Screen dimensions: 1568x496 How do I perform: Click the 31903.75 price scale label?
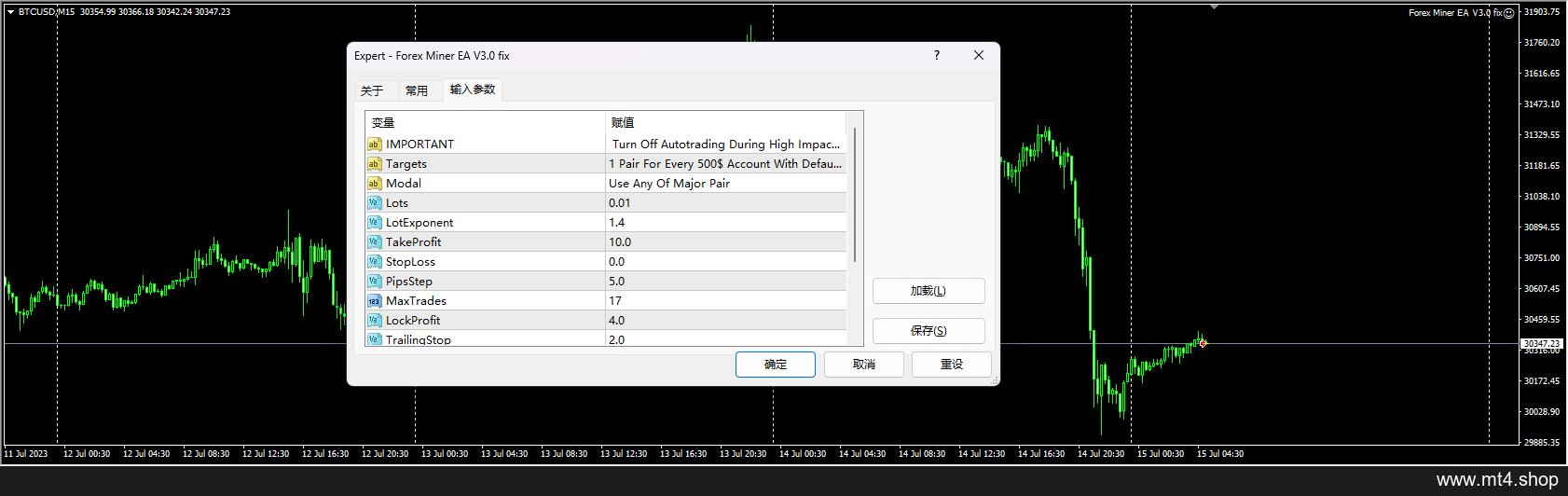click(1542, 12)
